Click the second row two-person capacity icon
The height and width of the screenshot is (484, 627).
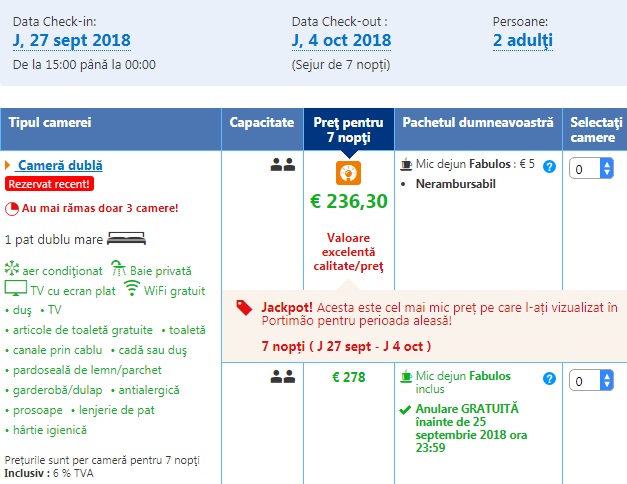click(x=282, y=377)
